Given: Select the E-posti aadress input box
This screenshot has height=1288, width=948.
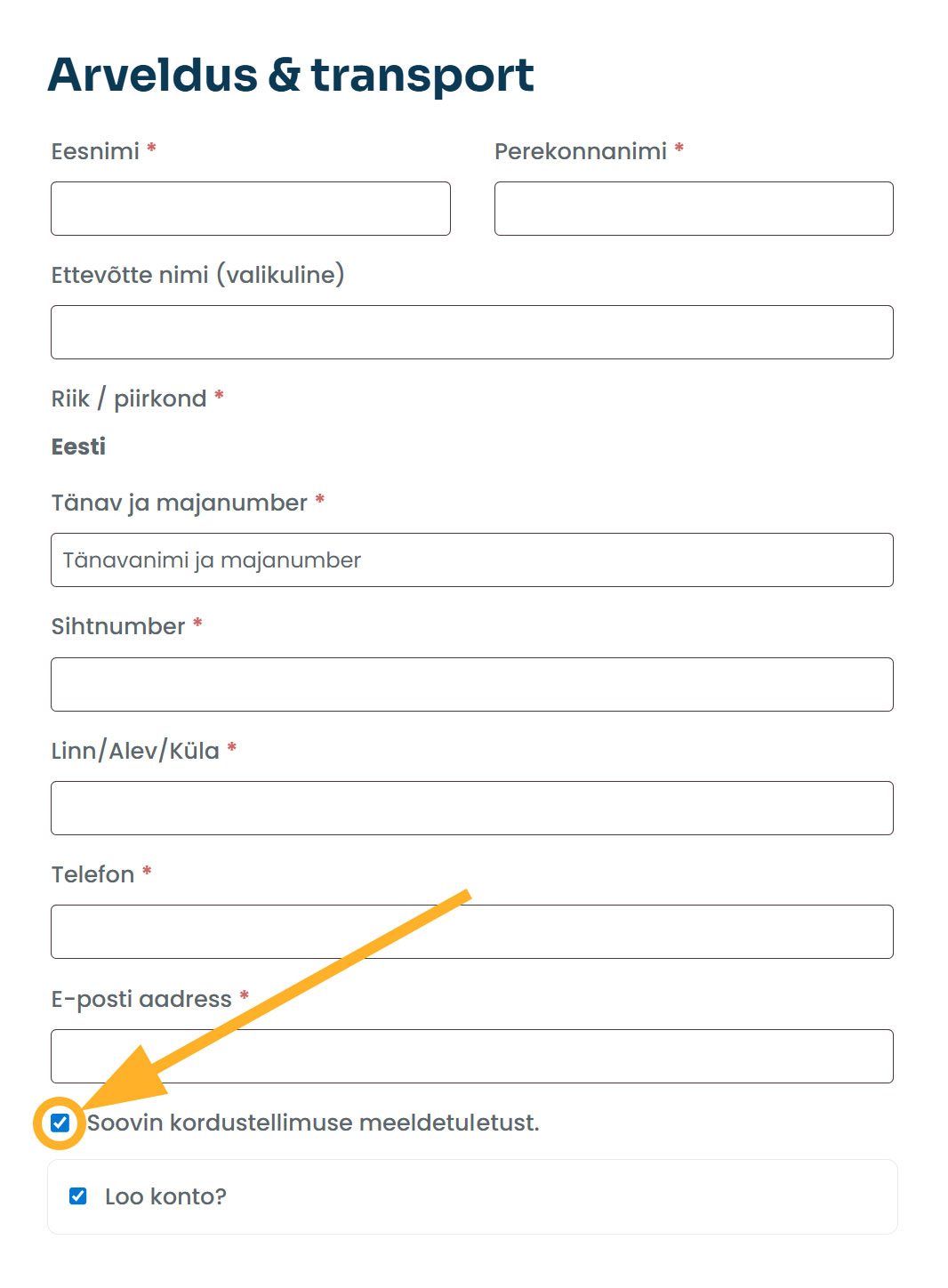Looking at the screenshot, I should 471,1057.
